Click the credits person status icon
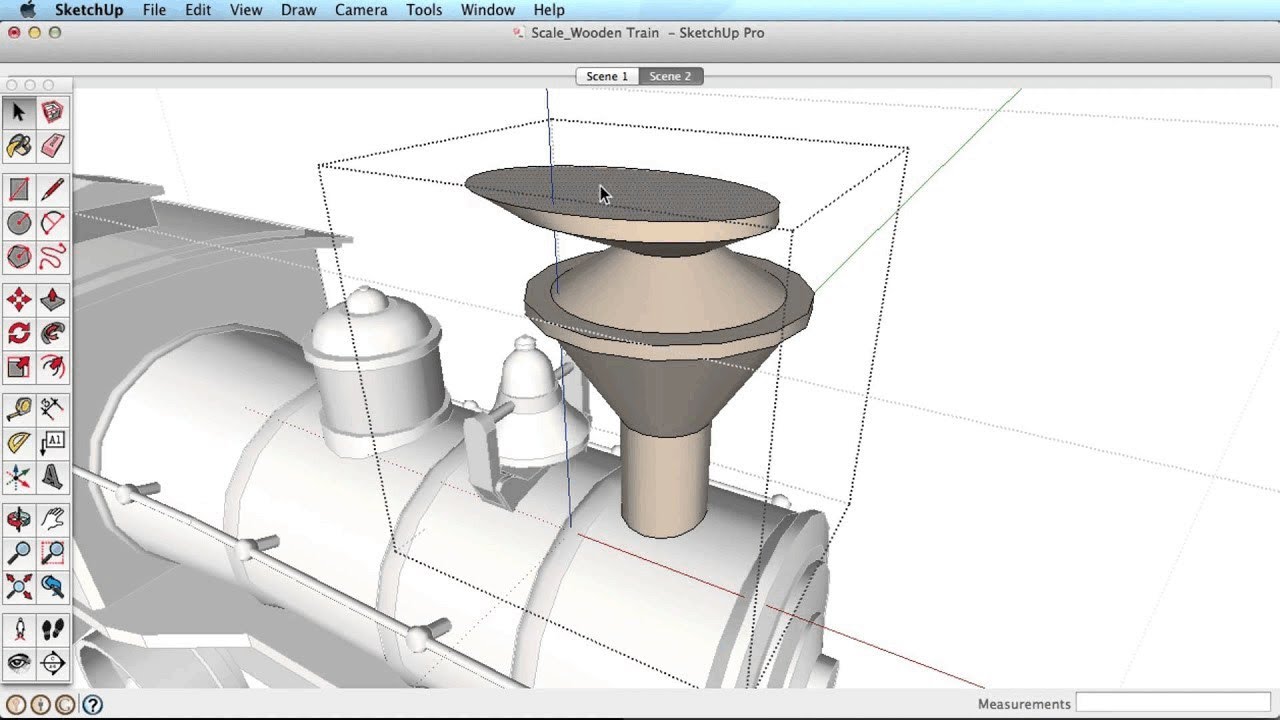 (40, 704)
